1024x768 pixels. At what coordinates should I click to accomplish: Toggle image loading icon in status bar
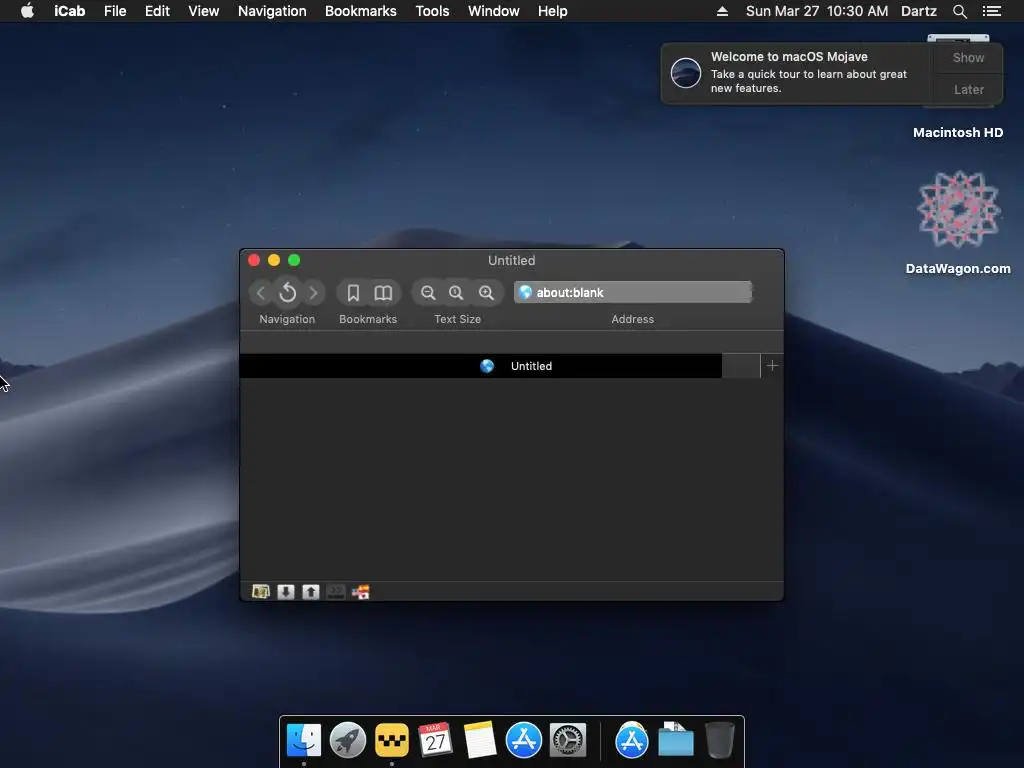click(x=261, y=592)
